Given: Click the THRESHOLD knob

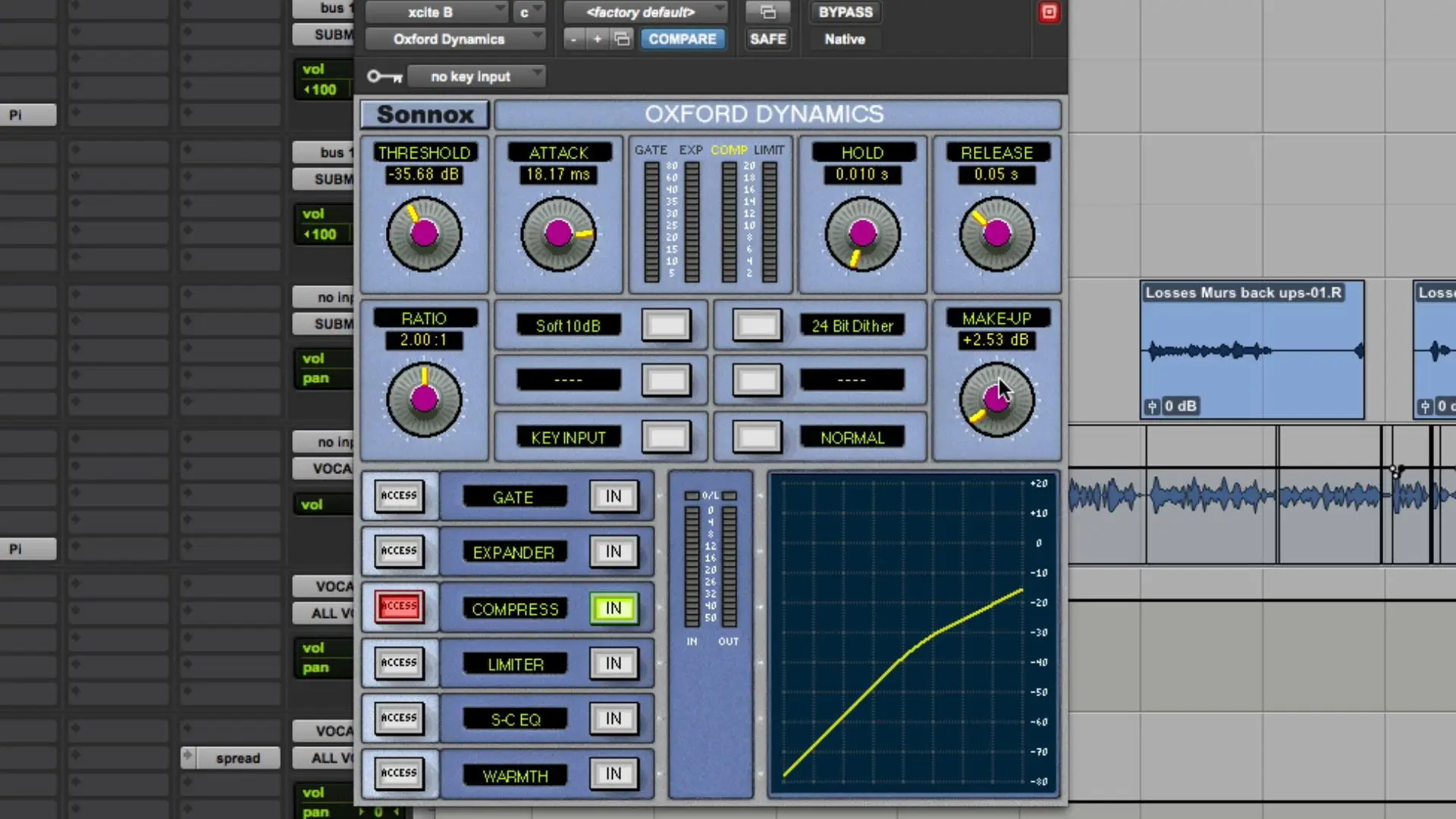Looking at the screenshot, I should click(424, 234).
